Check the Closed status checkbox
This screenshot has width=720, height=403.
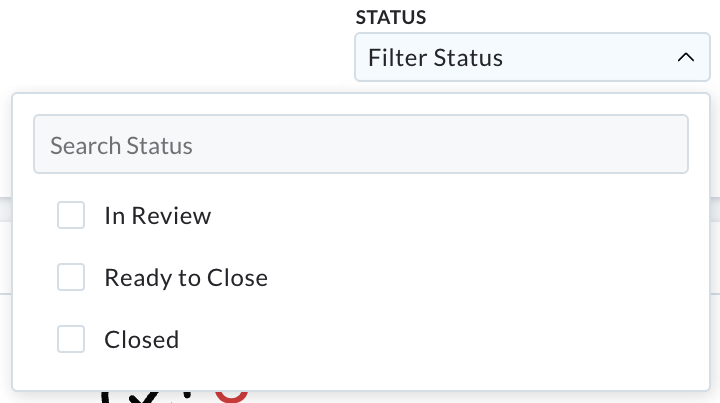click(x=71, y=339)
